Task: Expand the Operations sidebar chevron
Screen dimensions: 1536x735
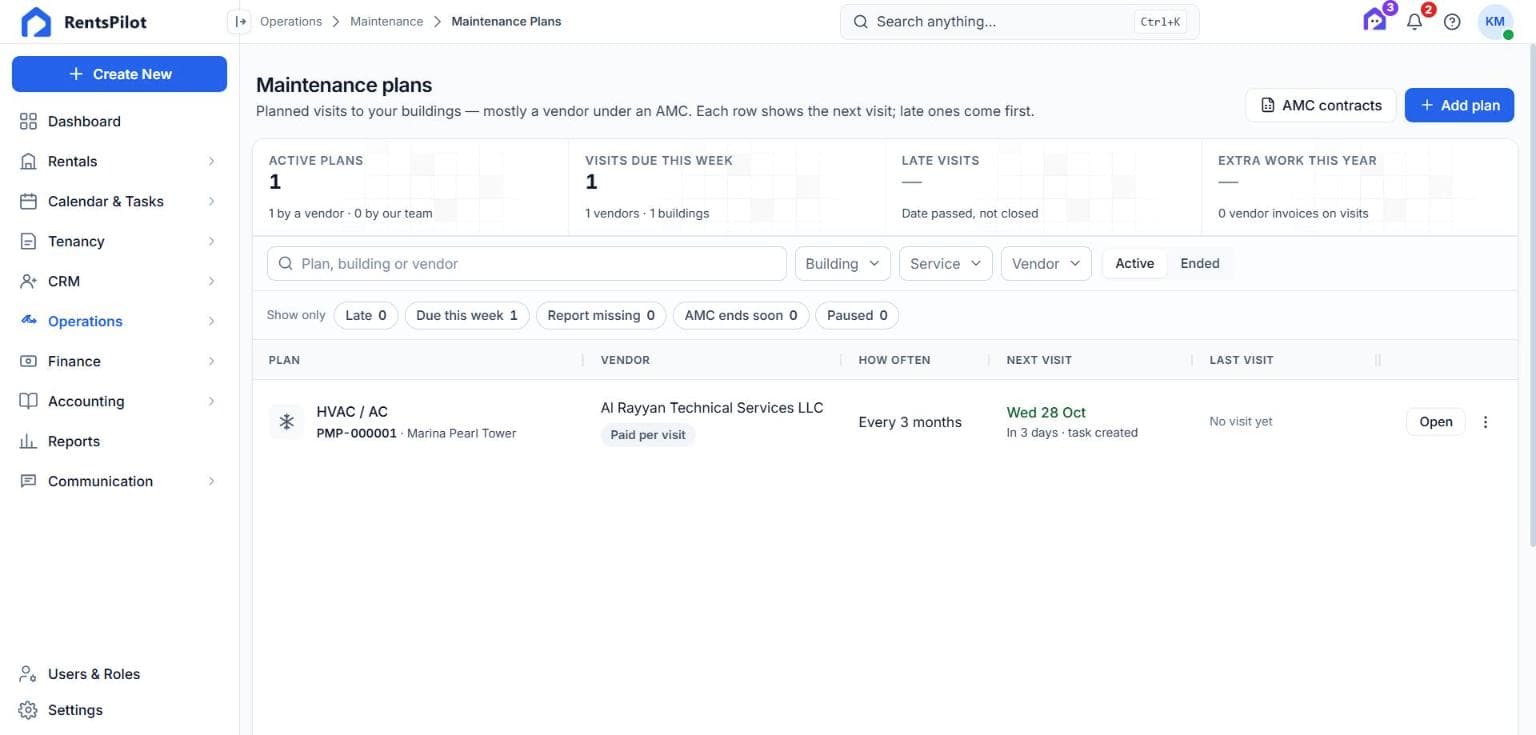Action: [211, 321]
